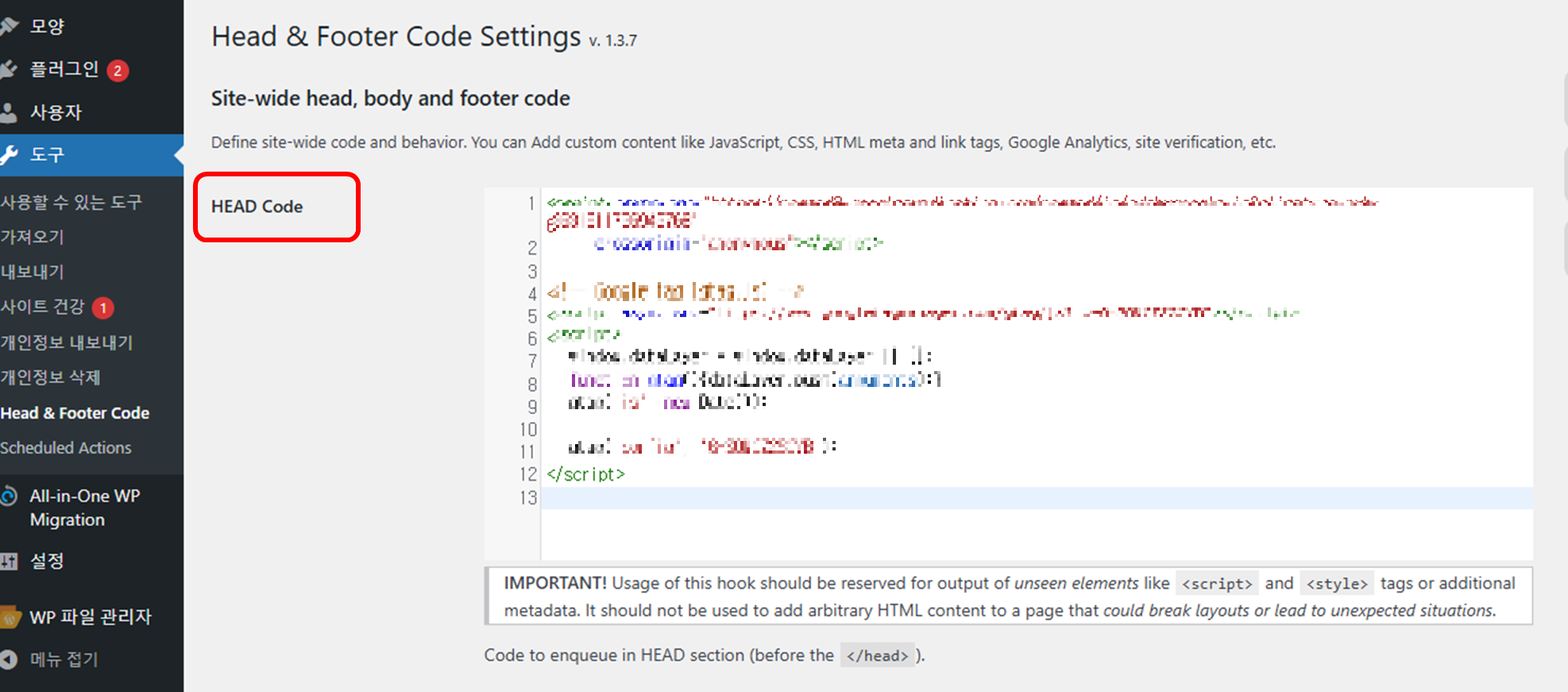Click the 설정 settings sliders icon
The image size is (1568, 692).
9,561
